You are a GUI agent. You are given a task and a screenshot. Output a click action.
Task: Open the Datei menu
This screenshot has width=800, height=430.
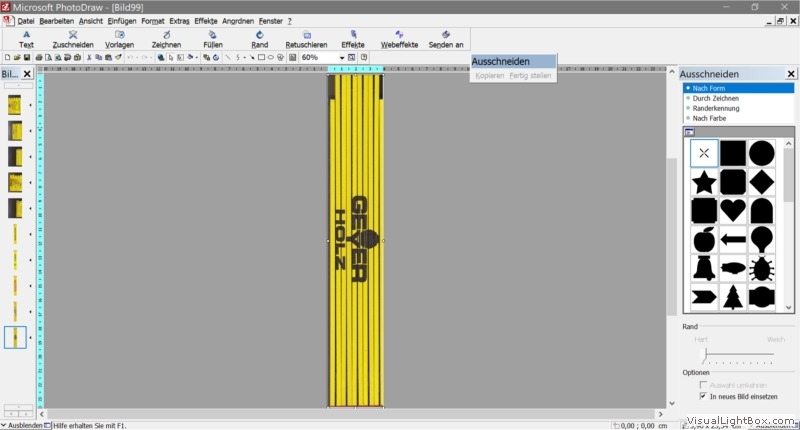coord(26,21)
